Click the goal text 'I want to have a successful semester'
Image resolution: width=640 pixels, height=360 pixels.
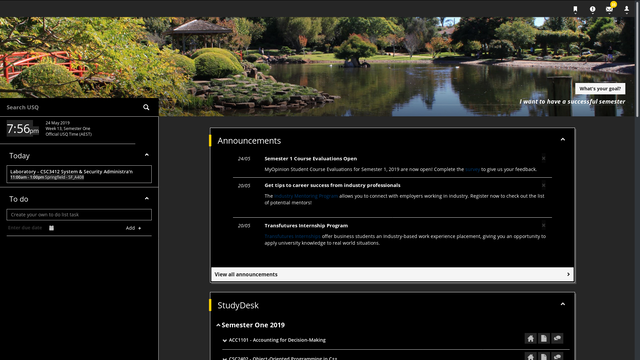pos(572,102)
